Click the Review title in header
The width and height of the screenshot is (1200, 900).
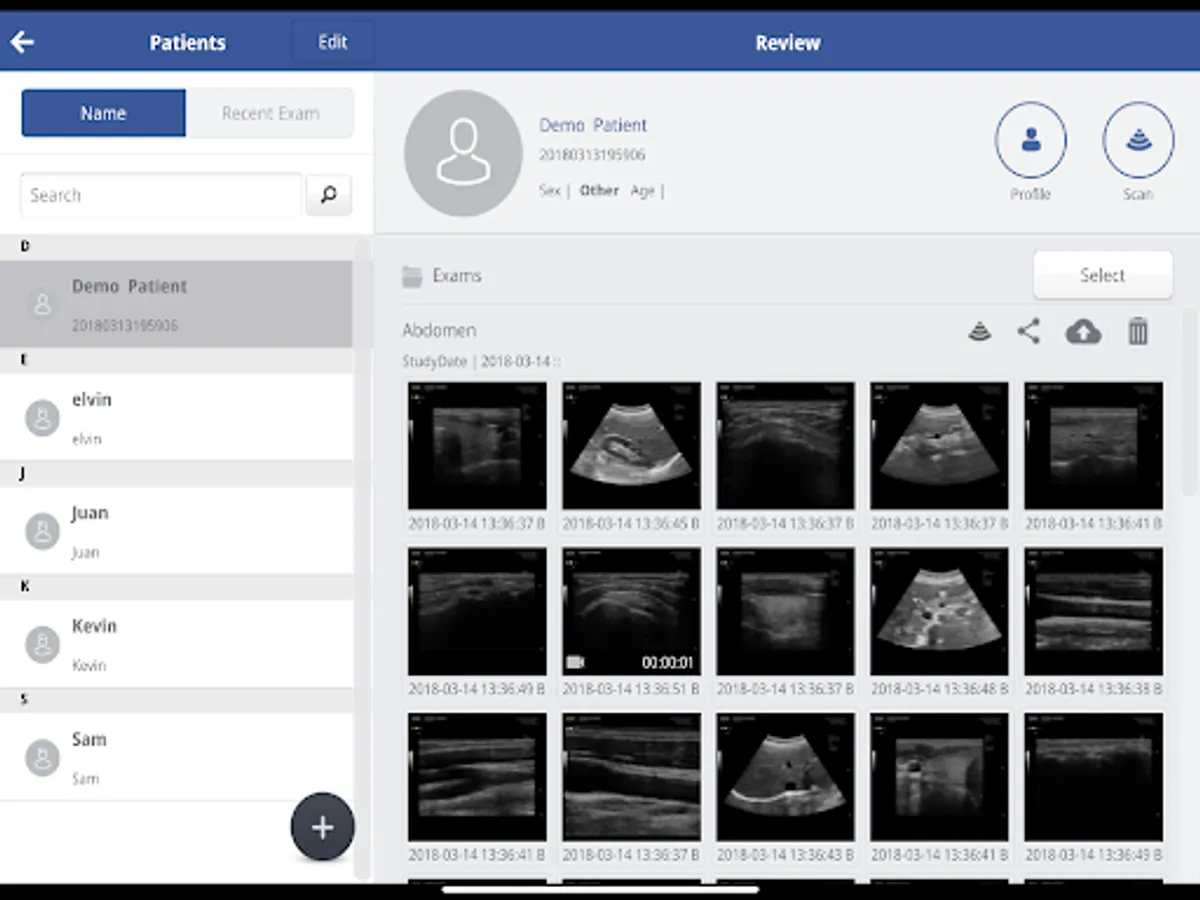click(788, 42)
